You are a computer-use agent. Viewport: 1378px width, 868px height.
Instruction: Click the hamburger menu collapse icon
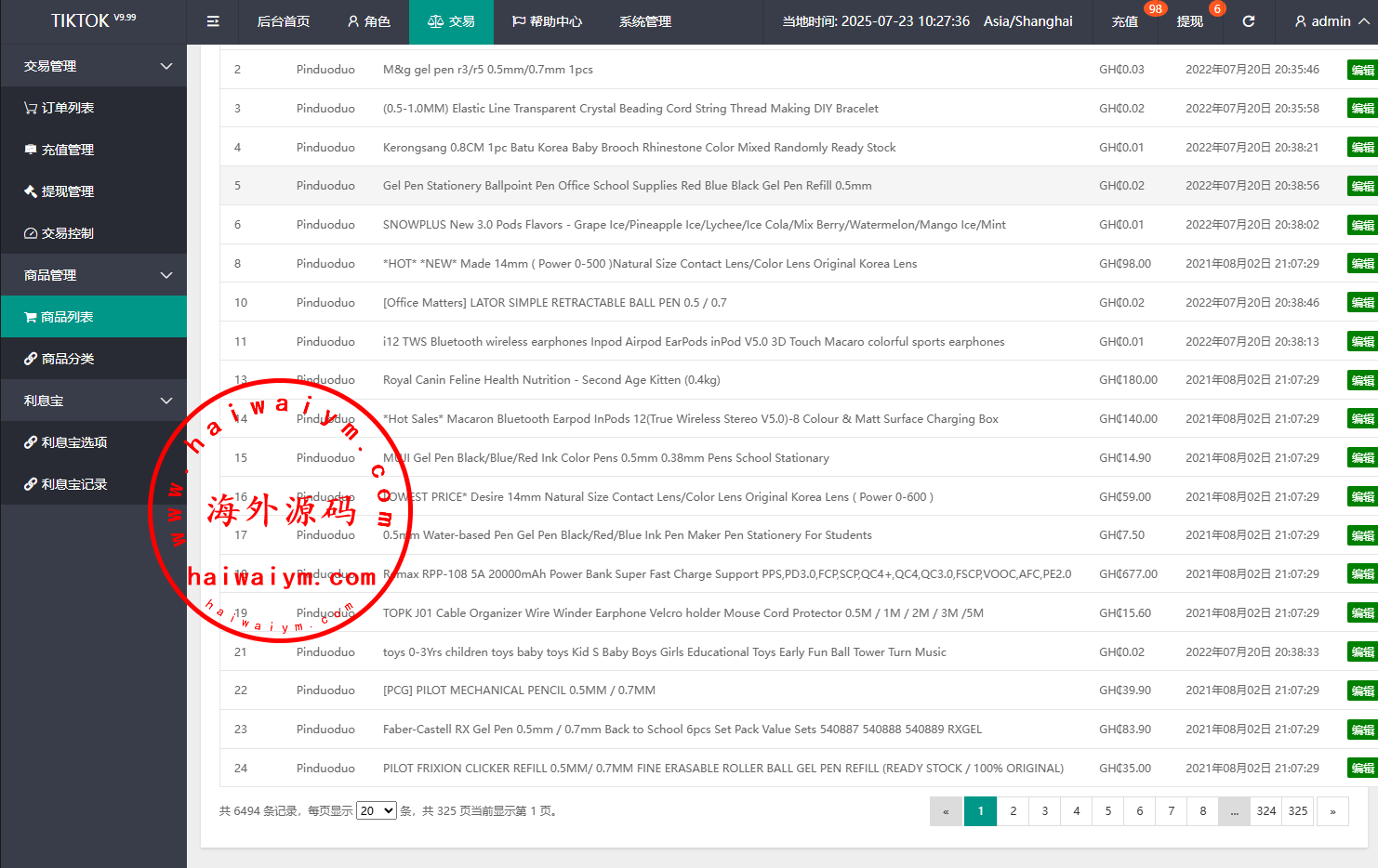pyautogui.click(x=213, y=21)
